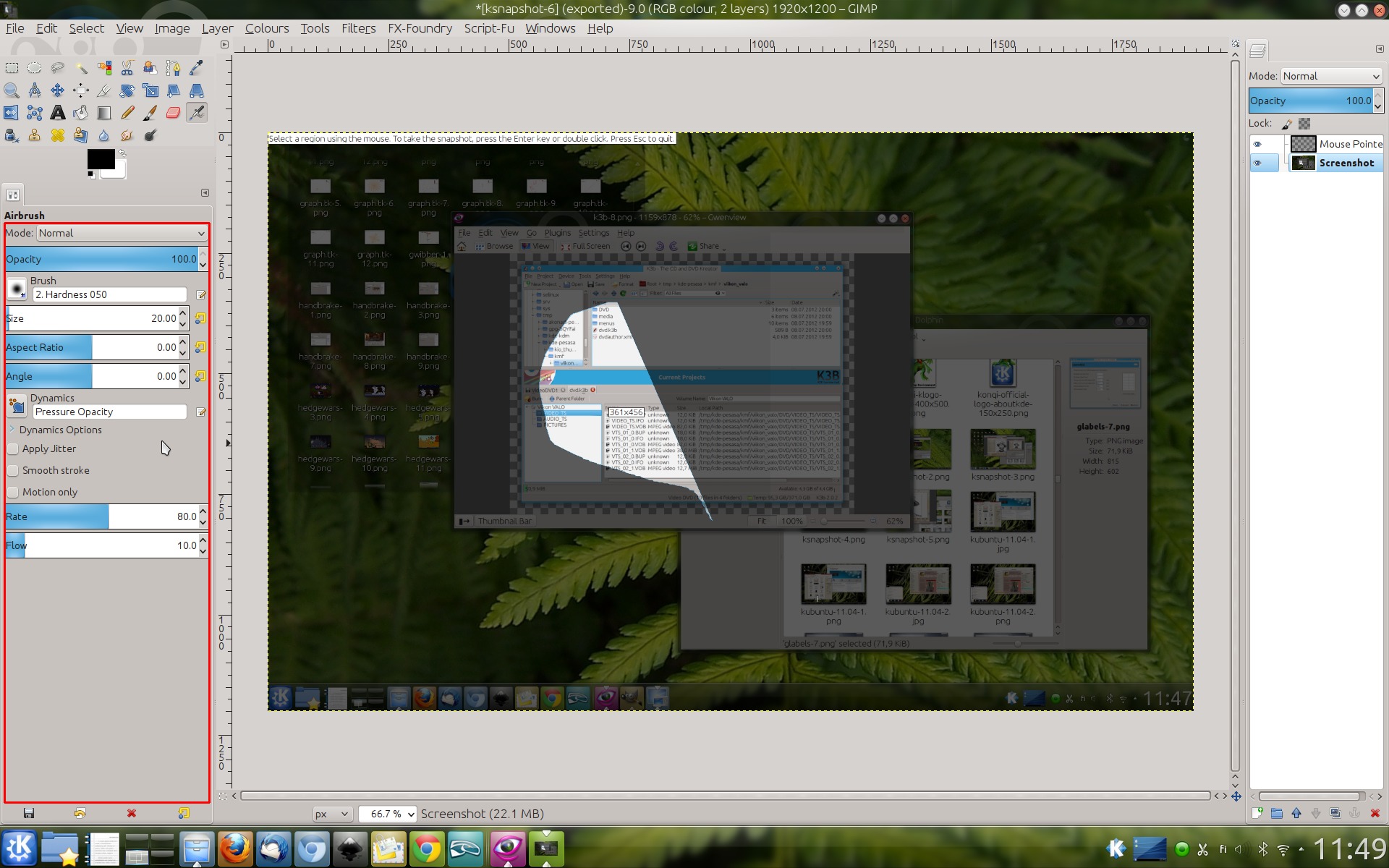This screenshot has width=1389, height=868.
Task: Enable the Smooth stroke checkbox
Action: pos(13,470)
